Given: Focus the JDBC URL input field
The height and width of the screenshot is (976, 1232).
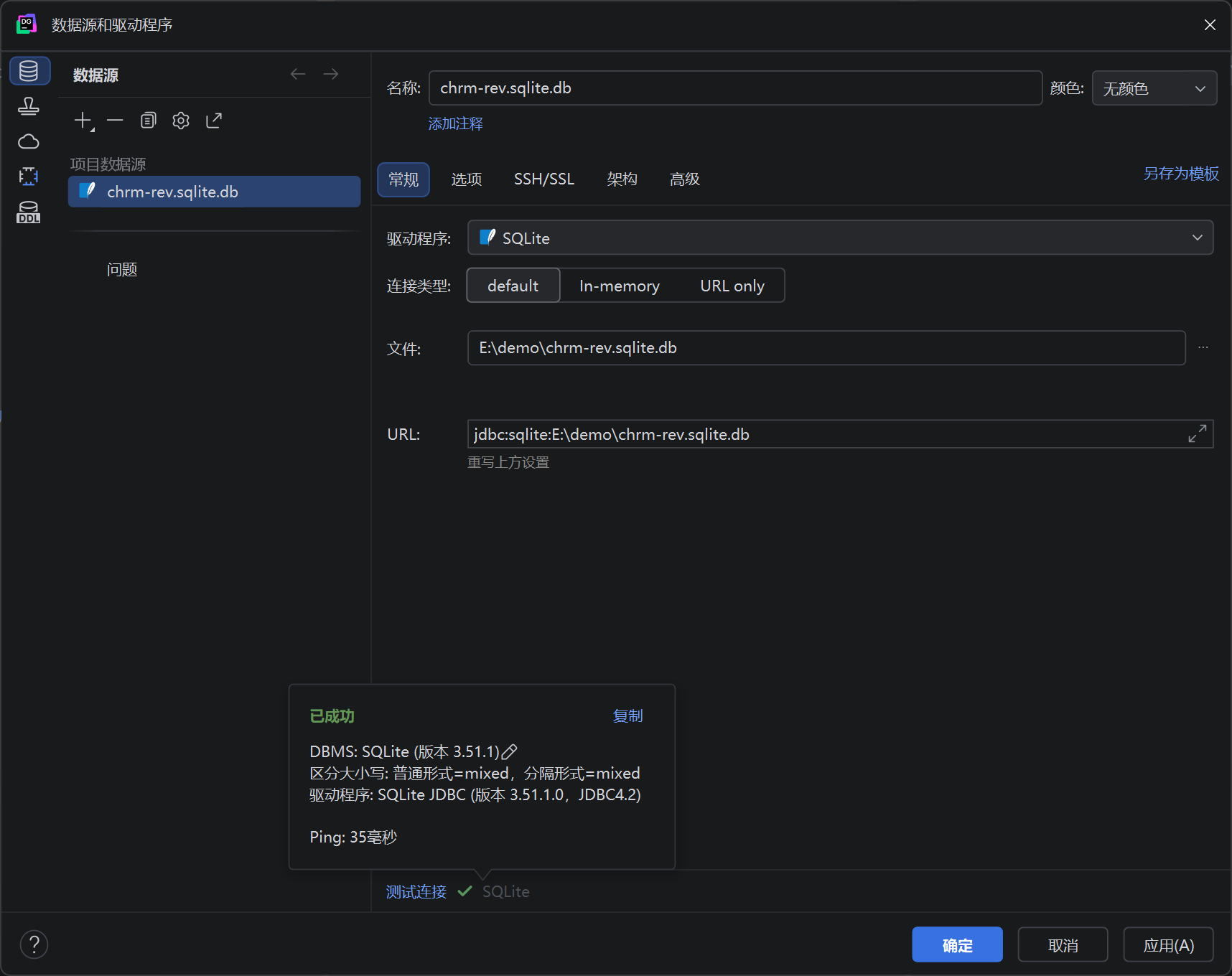Looking at the screenshot, I should 826,434.
